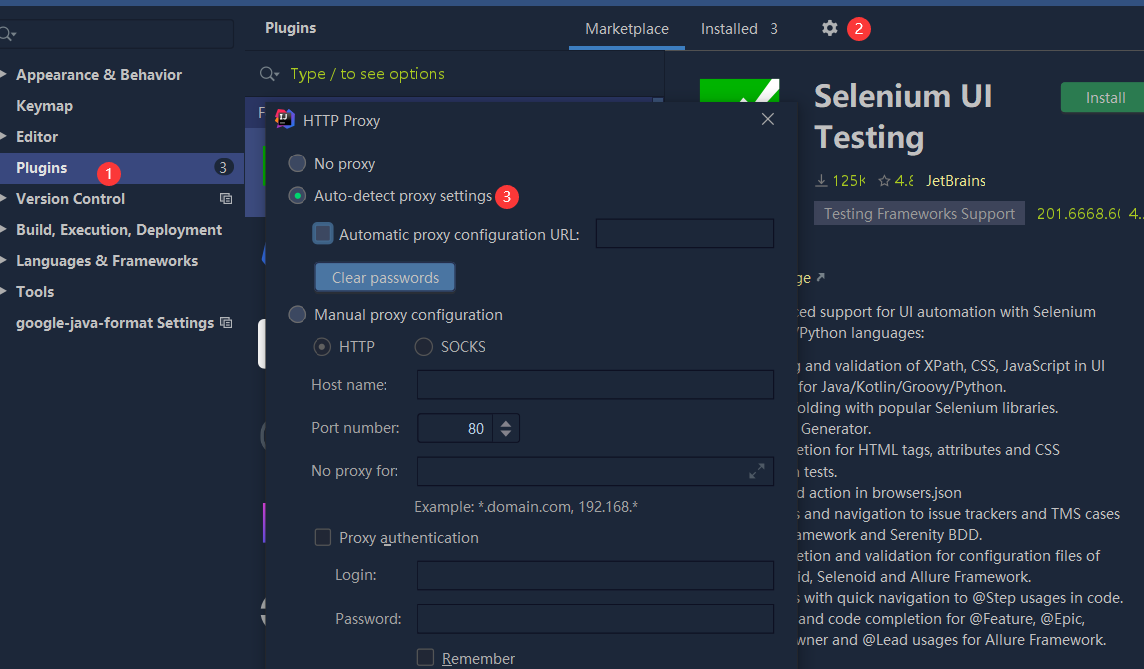Tick the Proxy authentication checkbox

point(323,538)
